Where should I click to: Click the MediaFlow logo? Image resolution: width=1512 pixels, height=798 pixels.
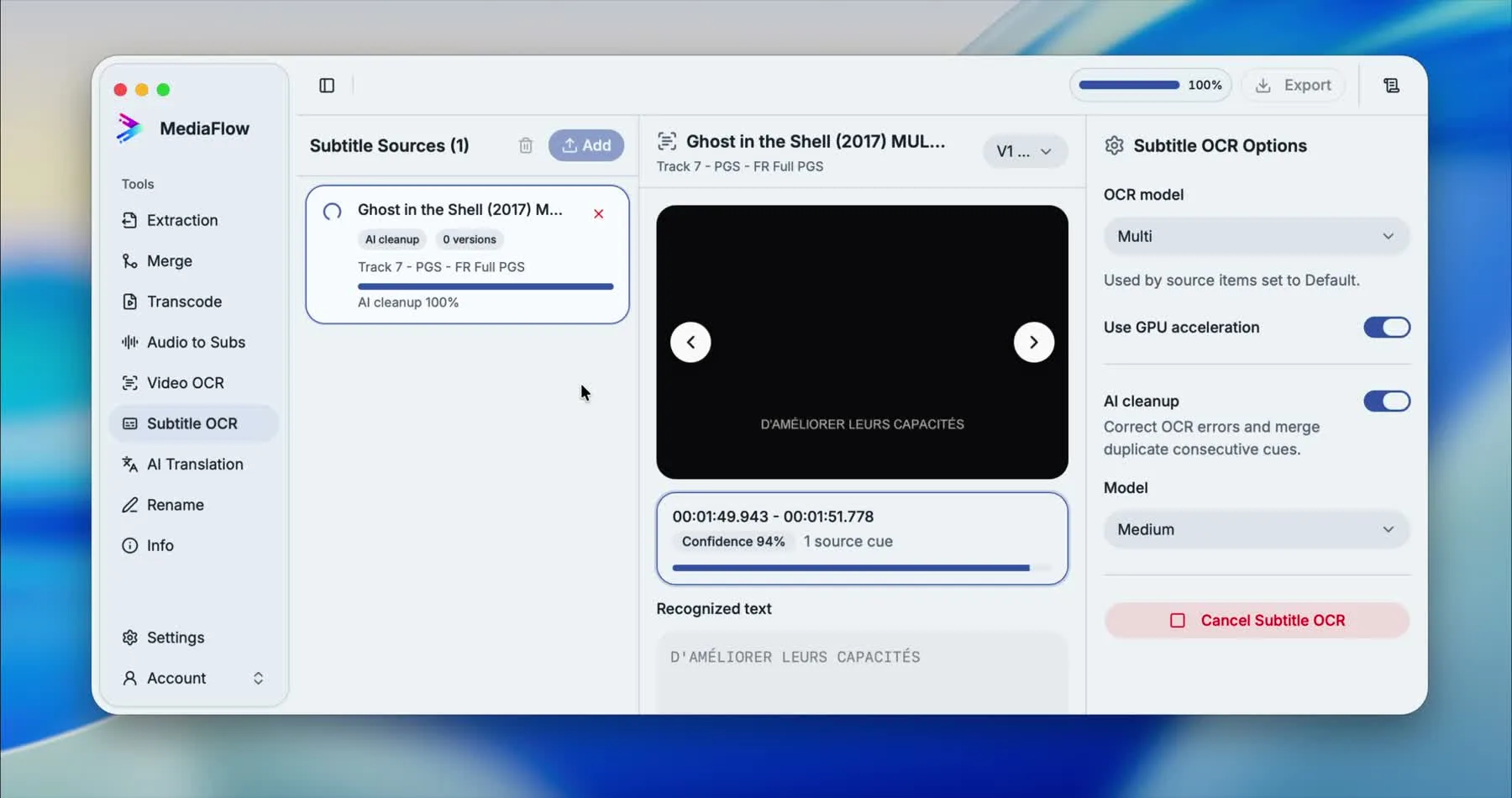pos(129,129)
